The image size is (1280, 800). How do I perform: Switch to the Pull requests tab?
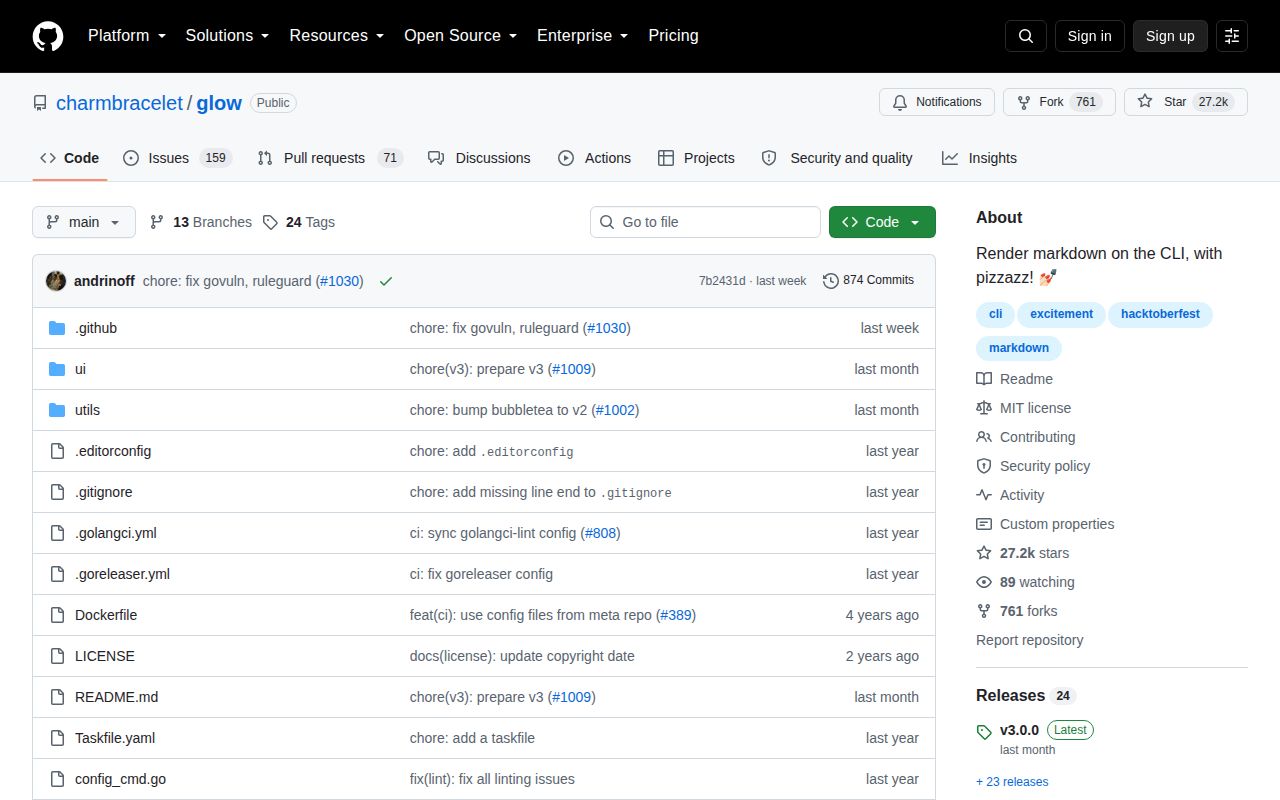[x=329, y=158]
